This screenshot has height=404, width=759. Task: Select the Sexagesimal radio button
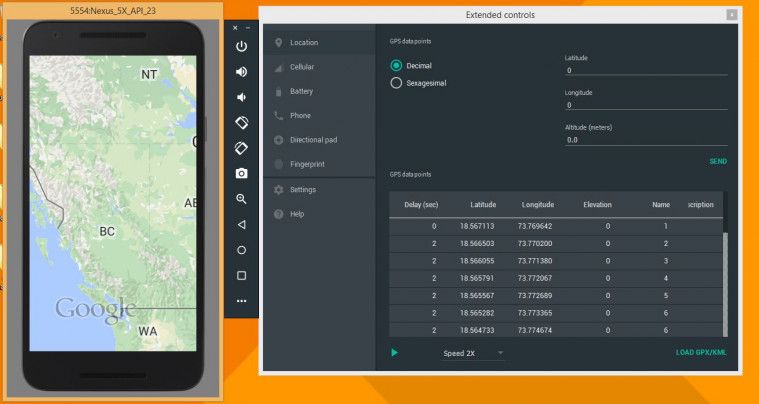[x=396, y=83]
